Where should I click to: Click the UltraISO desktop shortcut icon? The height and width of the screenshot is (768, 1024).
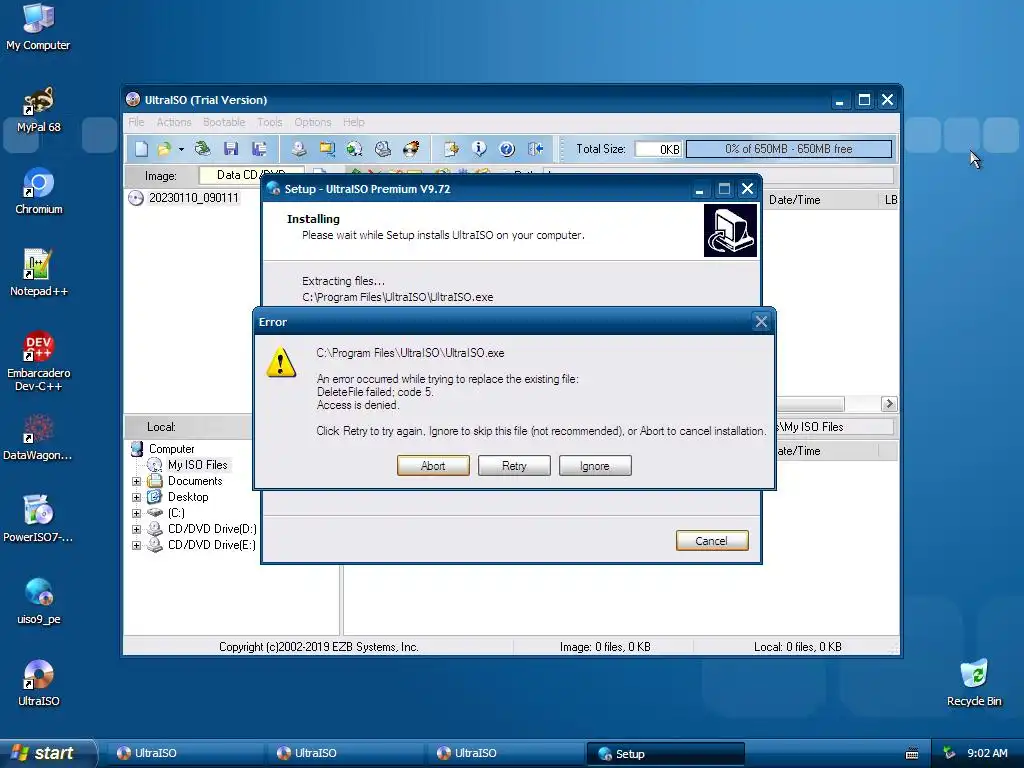coord(39,683)
